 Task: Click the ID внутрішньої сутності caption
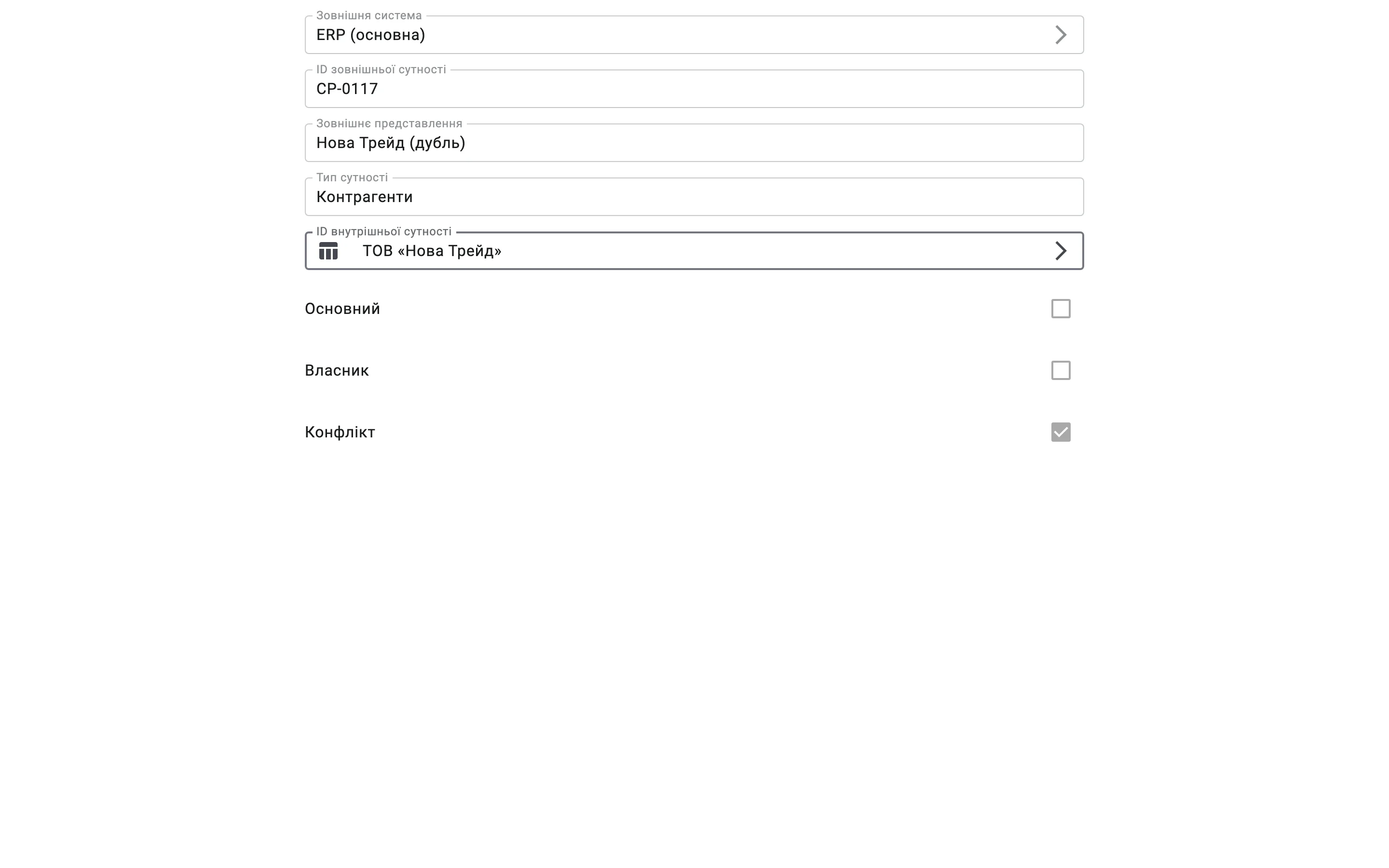click(x=383, y=231)
